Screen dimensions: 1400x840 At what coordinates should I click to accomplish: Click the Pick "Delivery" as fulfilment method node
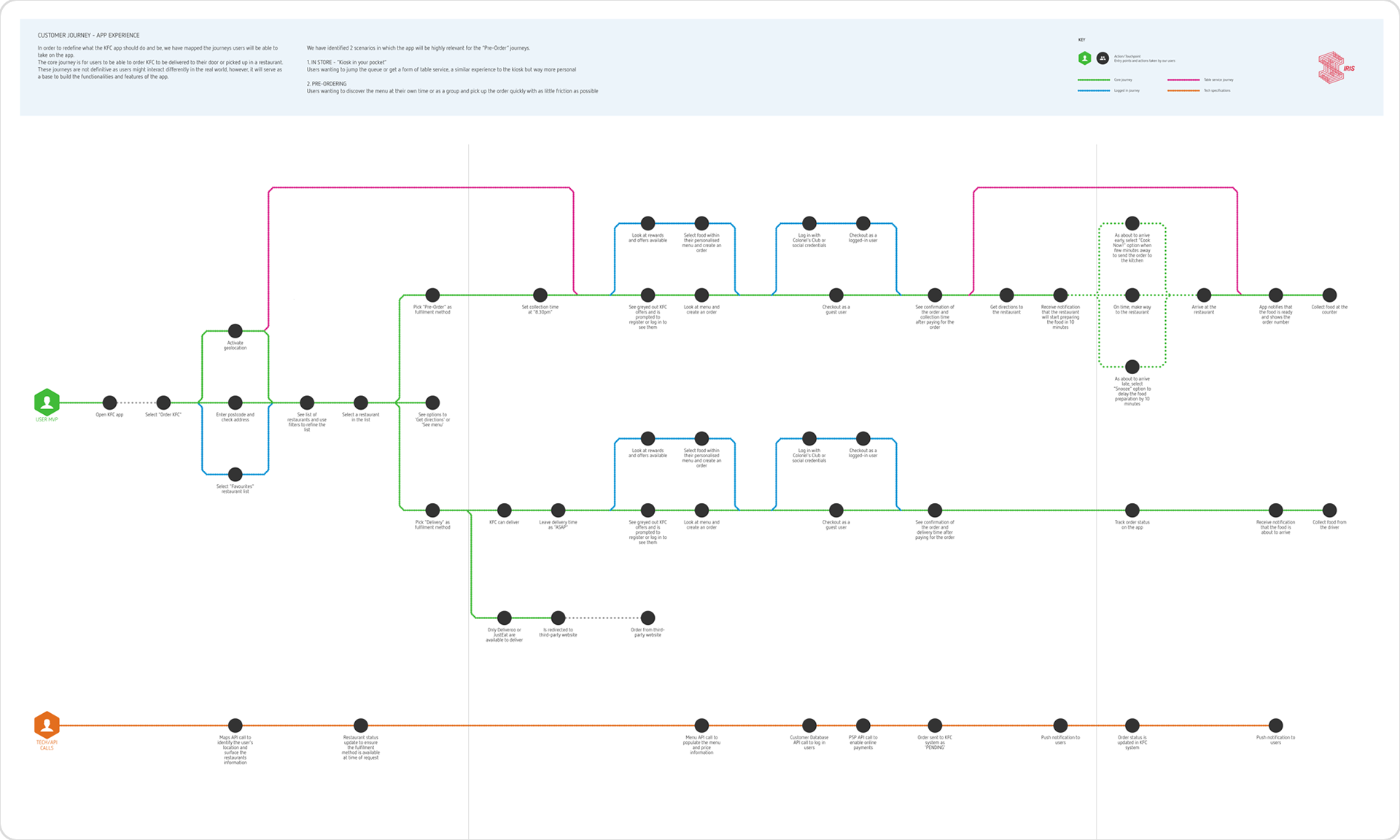[x=432, y=510]
